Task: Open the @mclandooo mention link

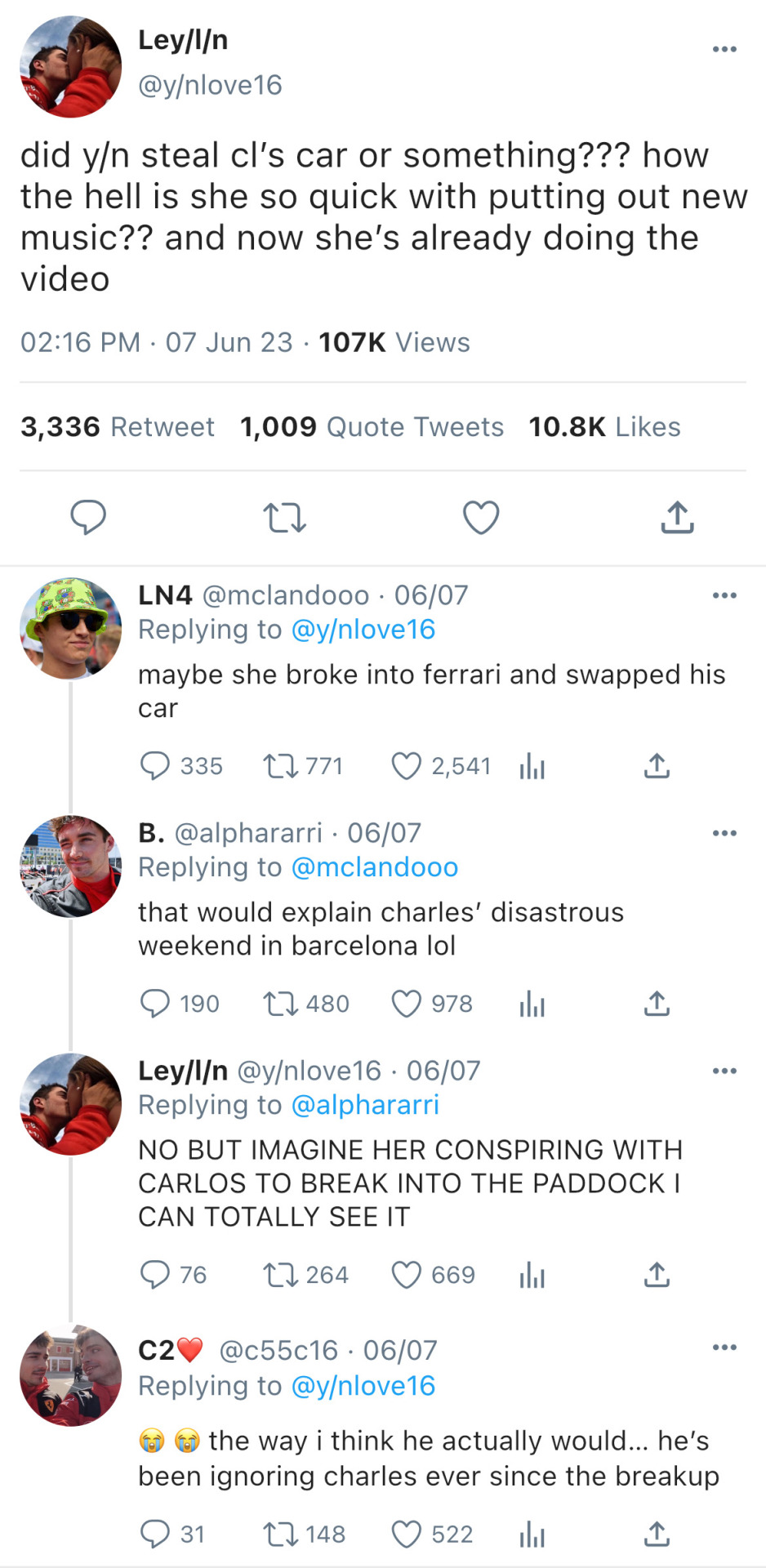Action: tap(375, 867)
